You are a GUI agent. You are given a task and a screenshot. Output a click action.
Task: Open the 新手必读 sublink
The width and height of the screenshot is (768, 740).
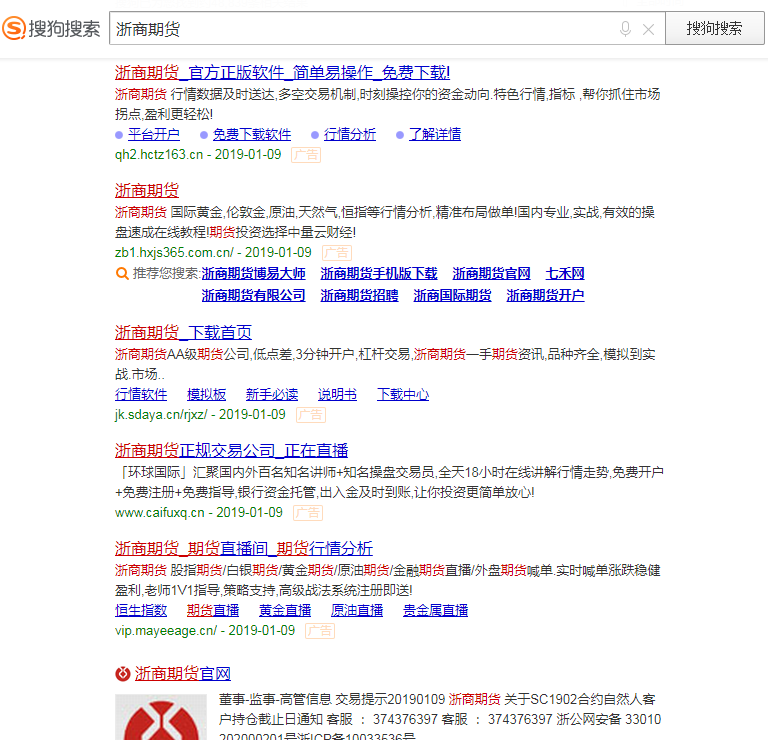272,394
